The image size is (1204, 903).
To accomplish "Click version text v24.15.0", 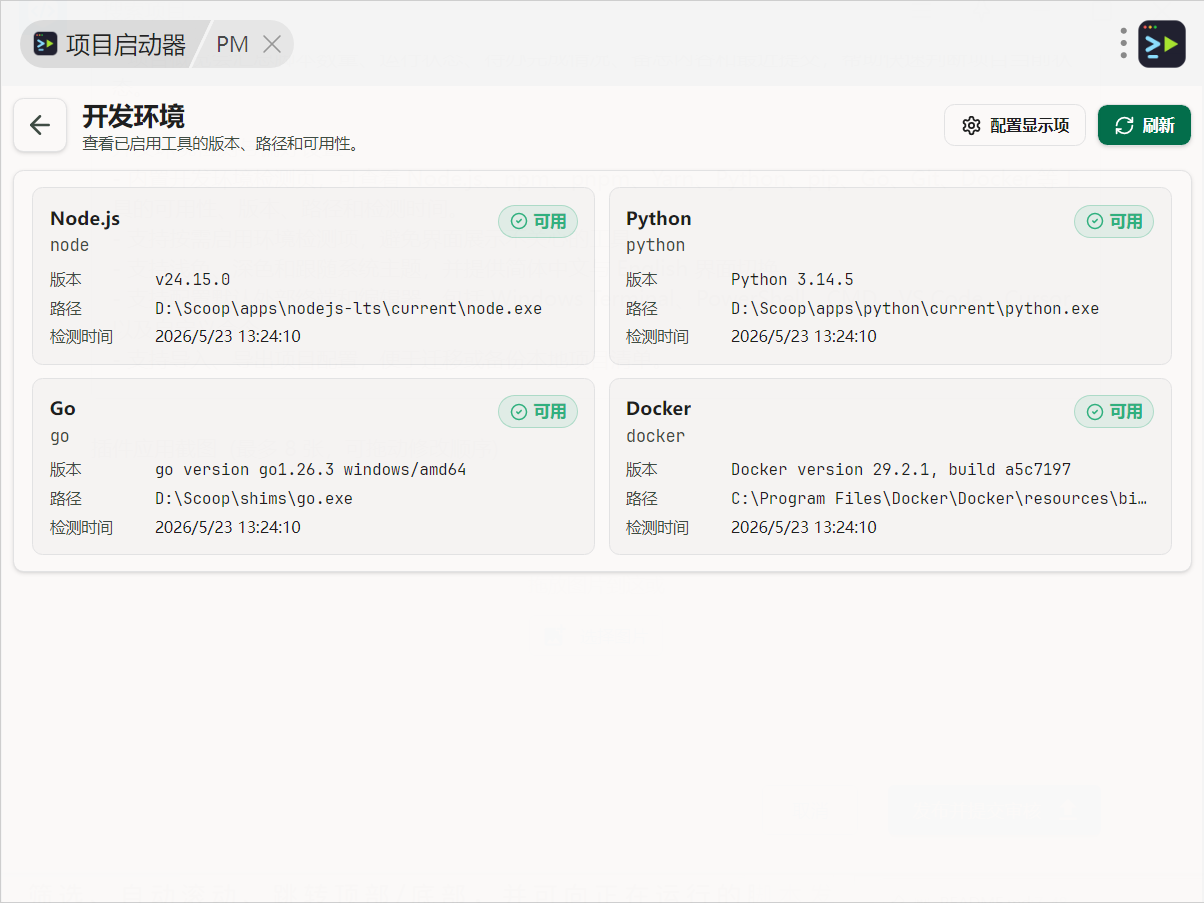I will (x=193, y=279).
